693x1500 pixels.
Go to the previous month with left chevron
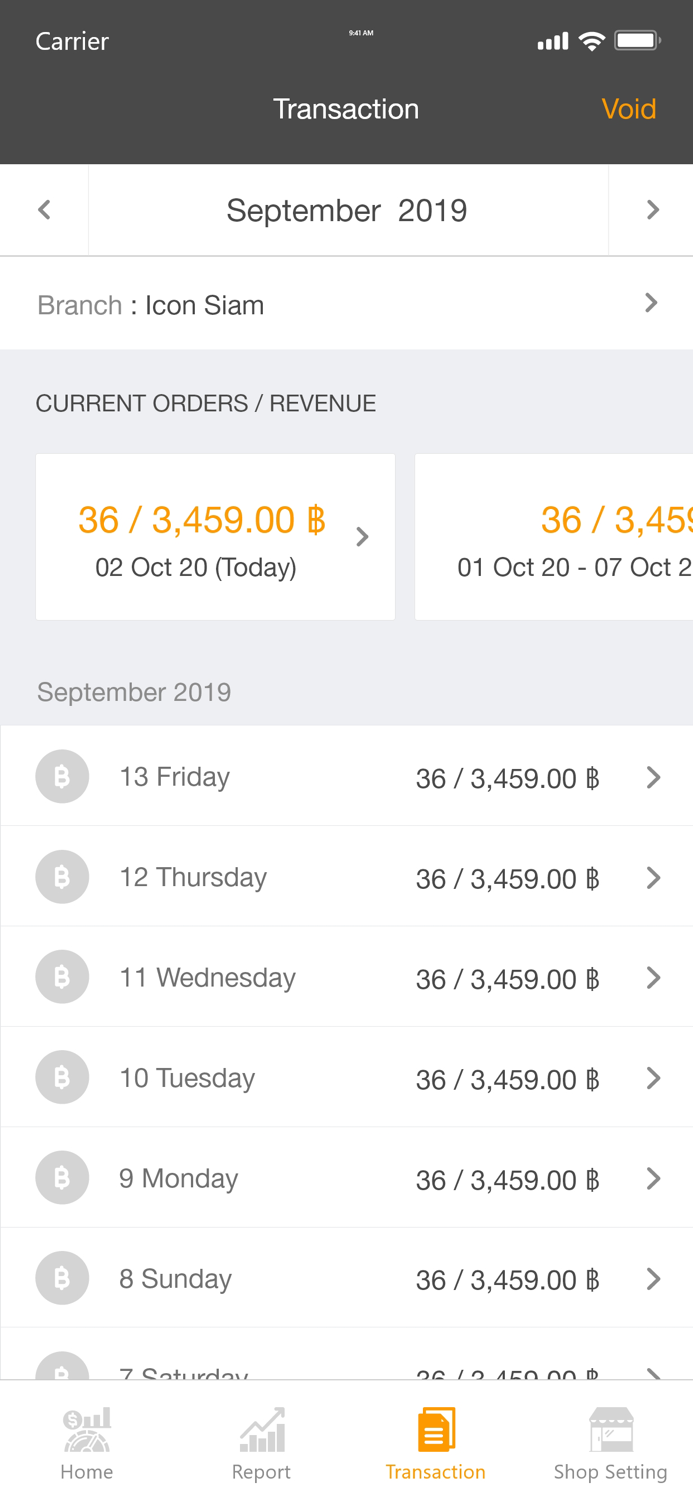pos(44,209)
